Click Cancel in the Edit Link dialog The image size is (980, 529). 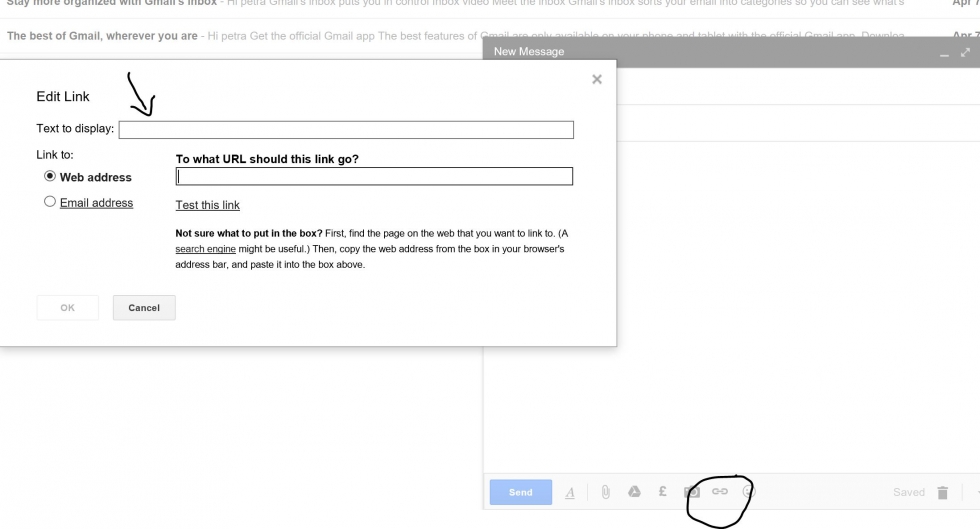pyautogui.click(x=144, y=308)
